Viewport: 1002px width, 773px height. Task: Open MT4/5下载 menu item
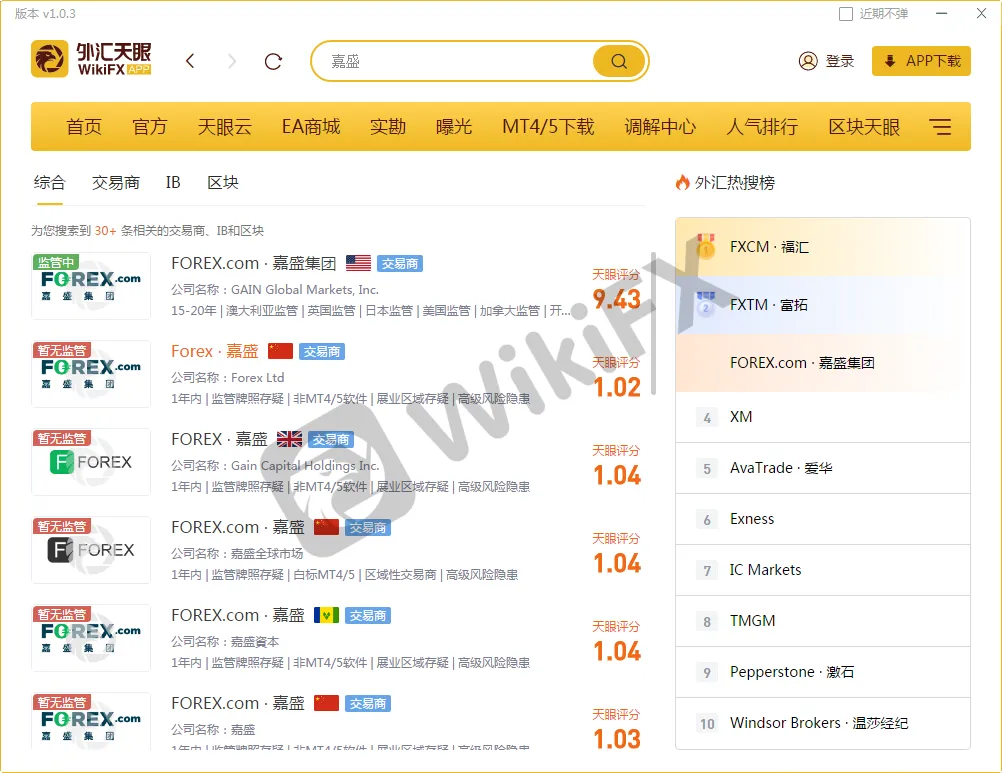(x=548, y=126)
